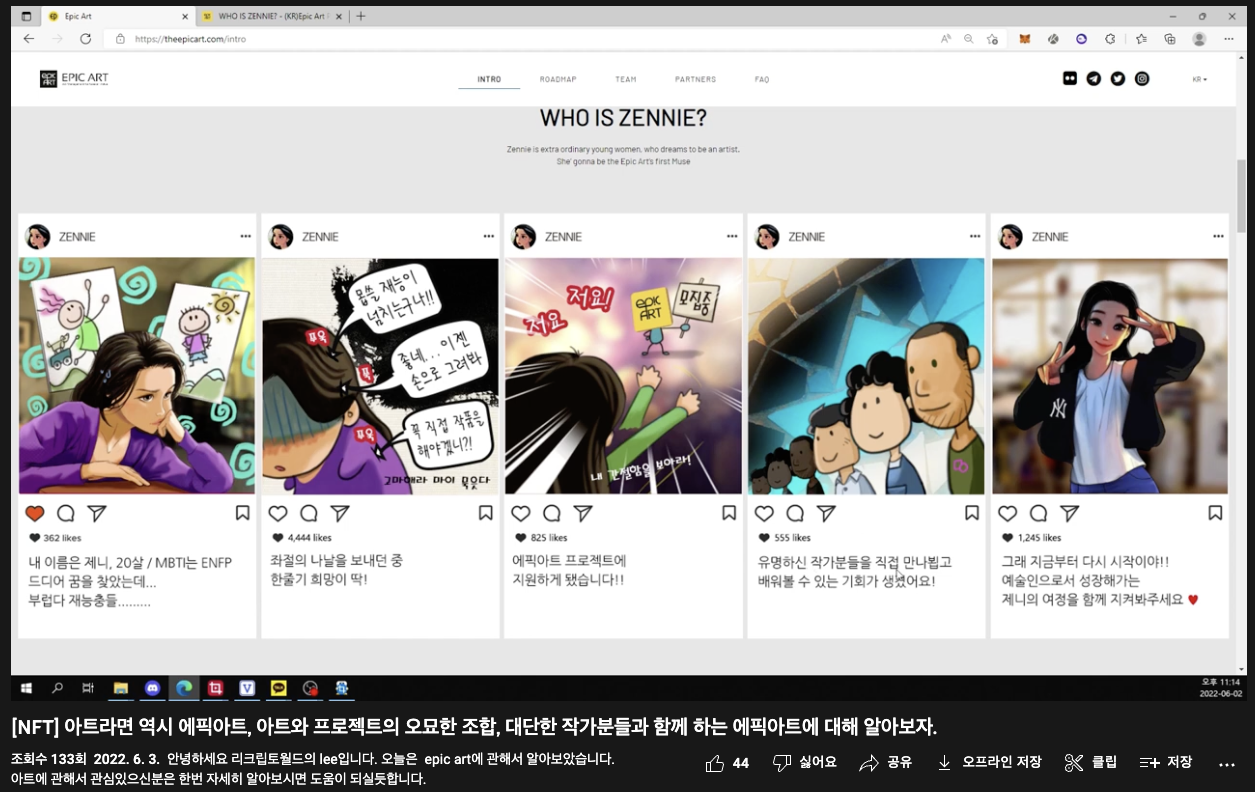This screenshot has height=792, width=1255.
Task: Open the PARTNERS navigation tab
Action: pyautogui.click(x=695, y=79)
